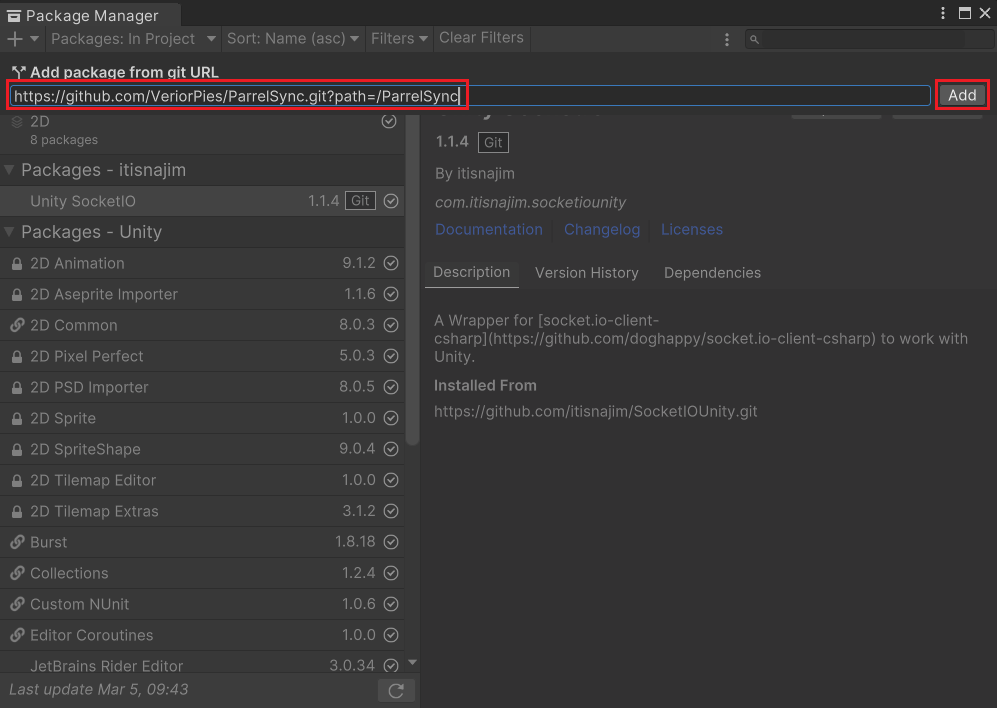Switch to the Description tab
Image resolution: width=997 pixels, height=708 pixels.
tap(471, 273)
